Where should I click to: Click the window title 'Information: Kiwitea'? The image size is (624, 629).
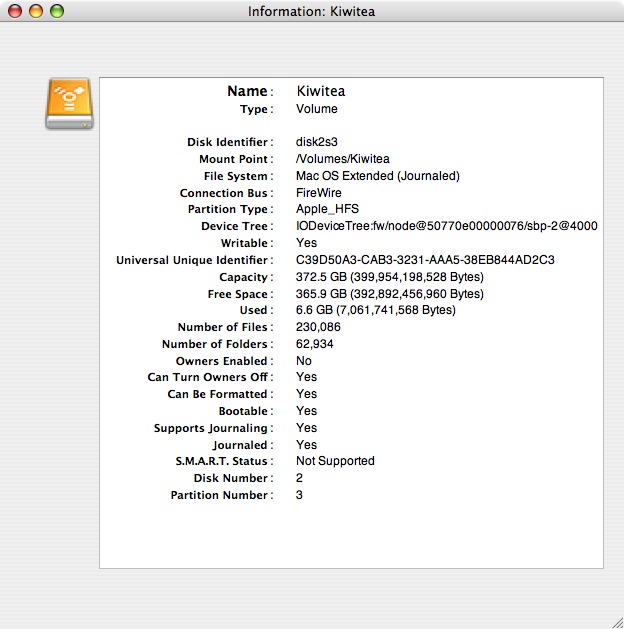312,11
